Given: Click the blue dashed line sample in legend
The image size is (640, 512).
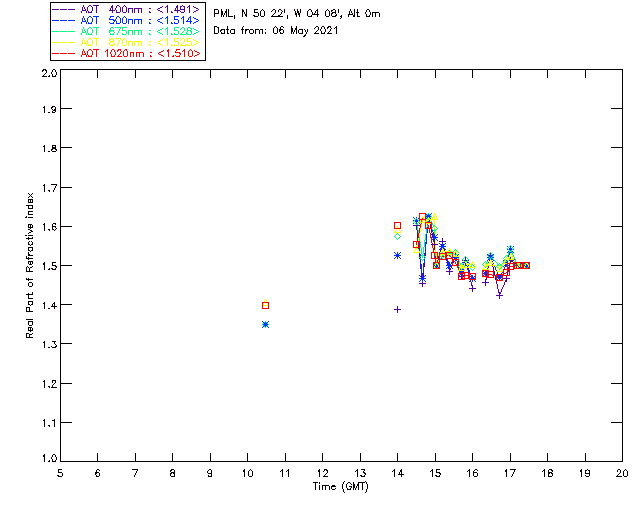Looking at the screenshot, I should pos(64,20).
